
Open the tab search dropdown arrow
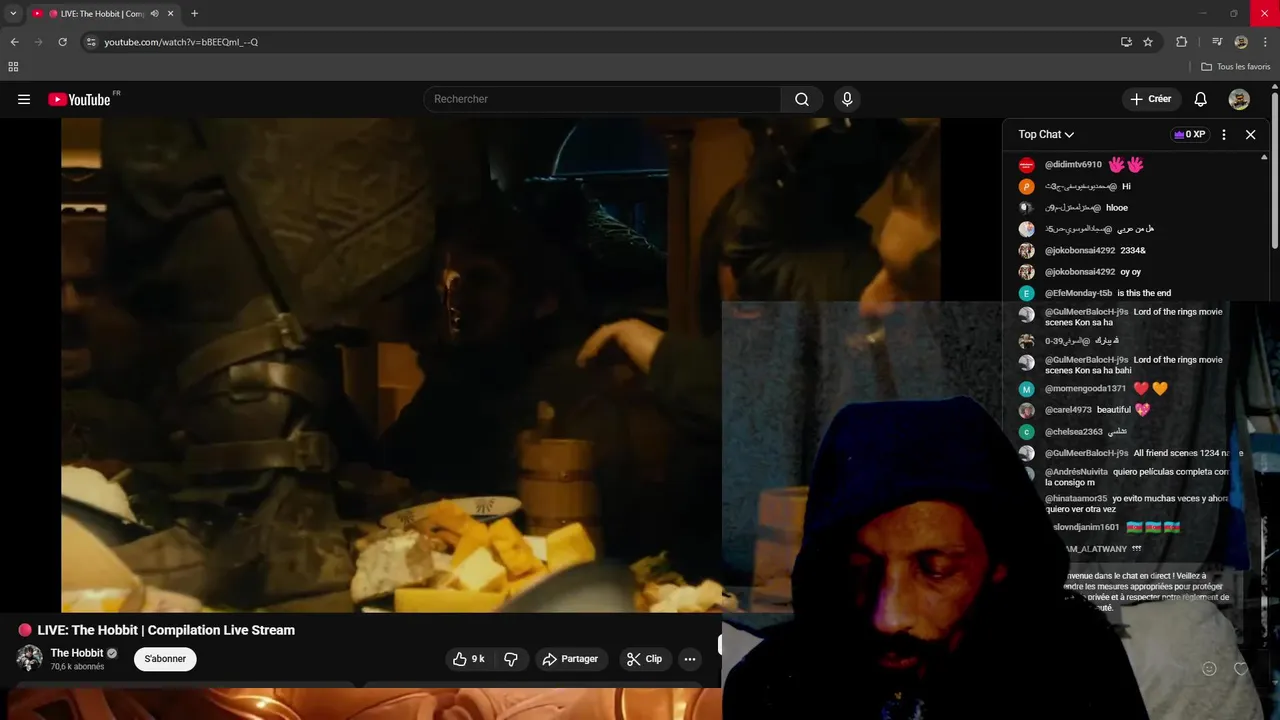click(13, 14)
